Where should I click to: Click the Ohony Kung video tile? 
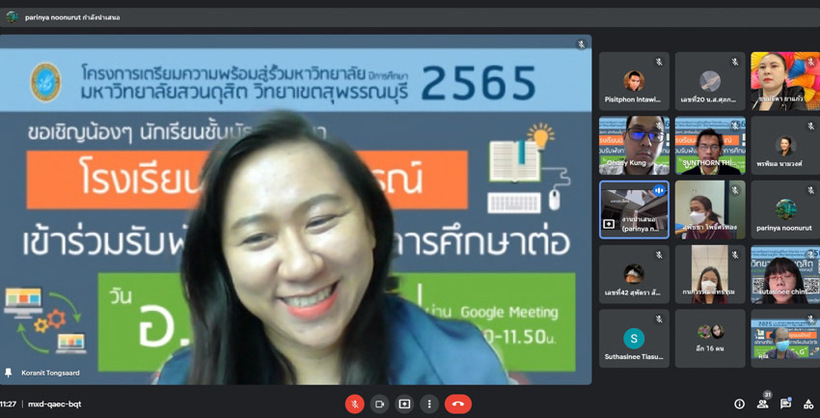(634, 146)
